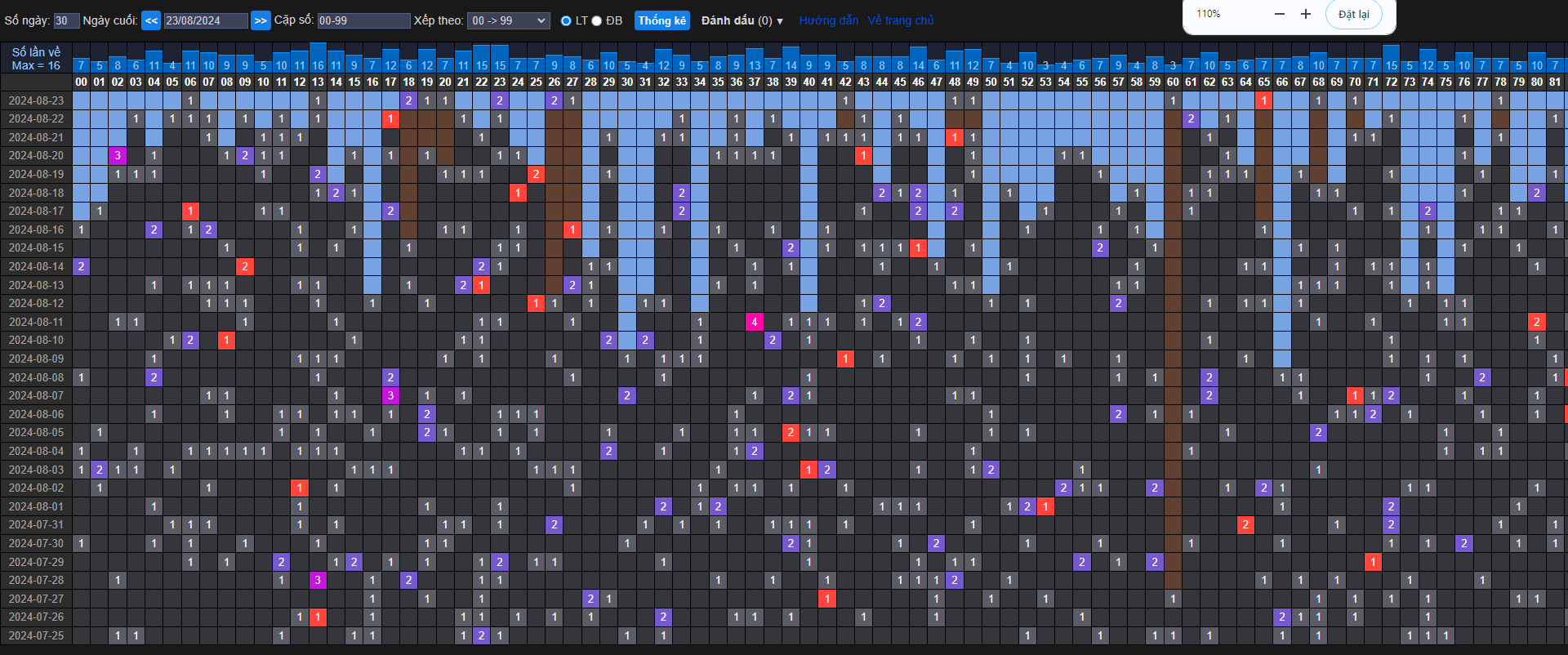Click the red 2 cell in 2024-08-19 row
Viewport: 1568px width, 655px height.
[536, 174]
